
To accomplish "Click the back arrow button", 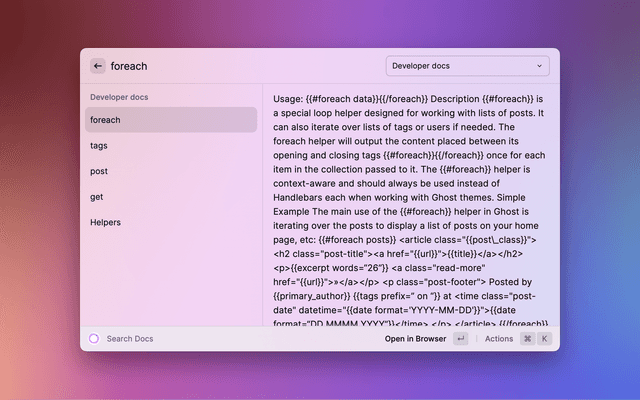I will coord(97,66).
